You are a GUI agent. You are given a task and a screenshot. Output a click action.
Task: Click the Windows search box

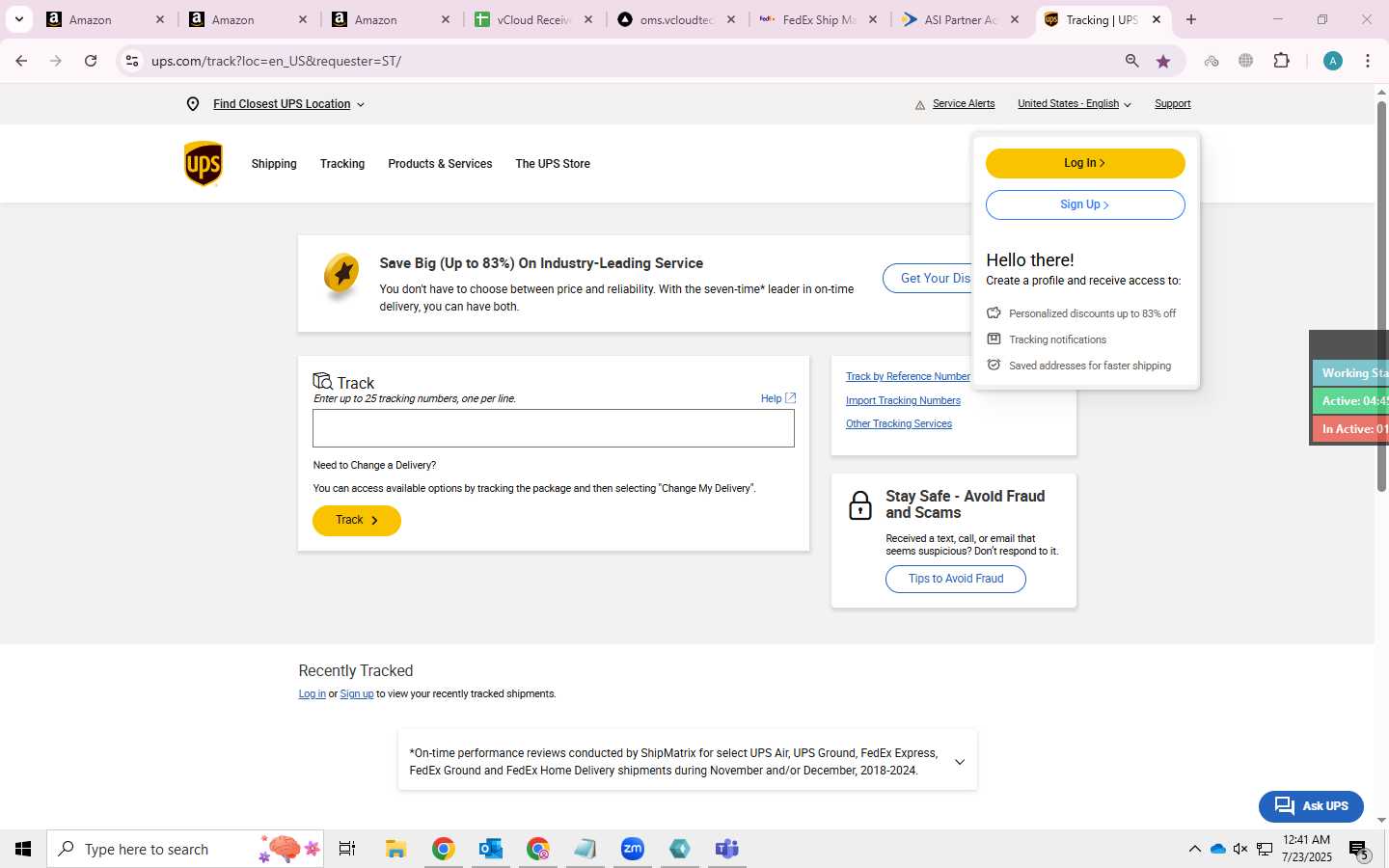tap(185, 849)
